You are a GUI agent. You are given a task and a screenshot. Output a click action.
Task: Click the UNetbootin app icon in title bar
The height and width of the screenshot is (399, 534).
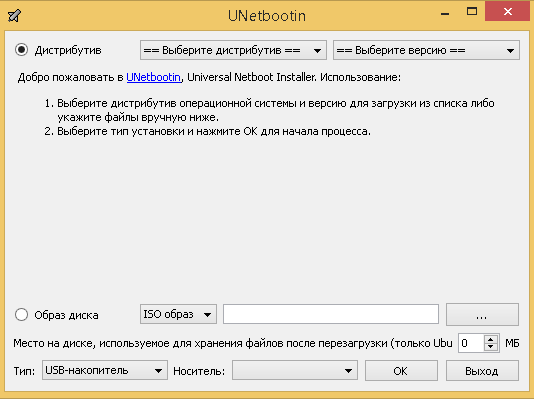14,15
